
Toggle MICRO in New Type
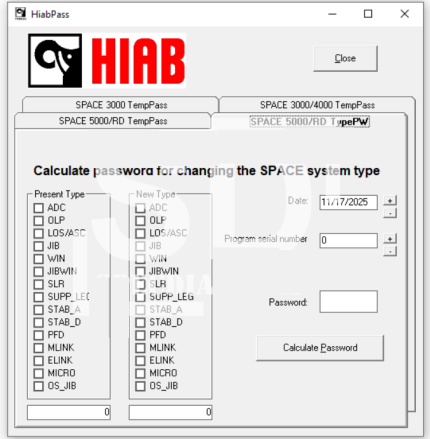point(140,373)
